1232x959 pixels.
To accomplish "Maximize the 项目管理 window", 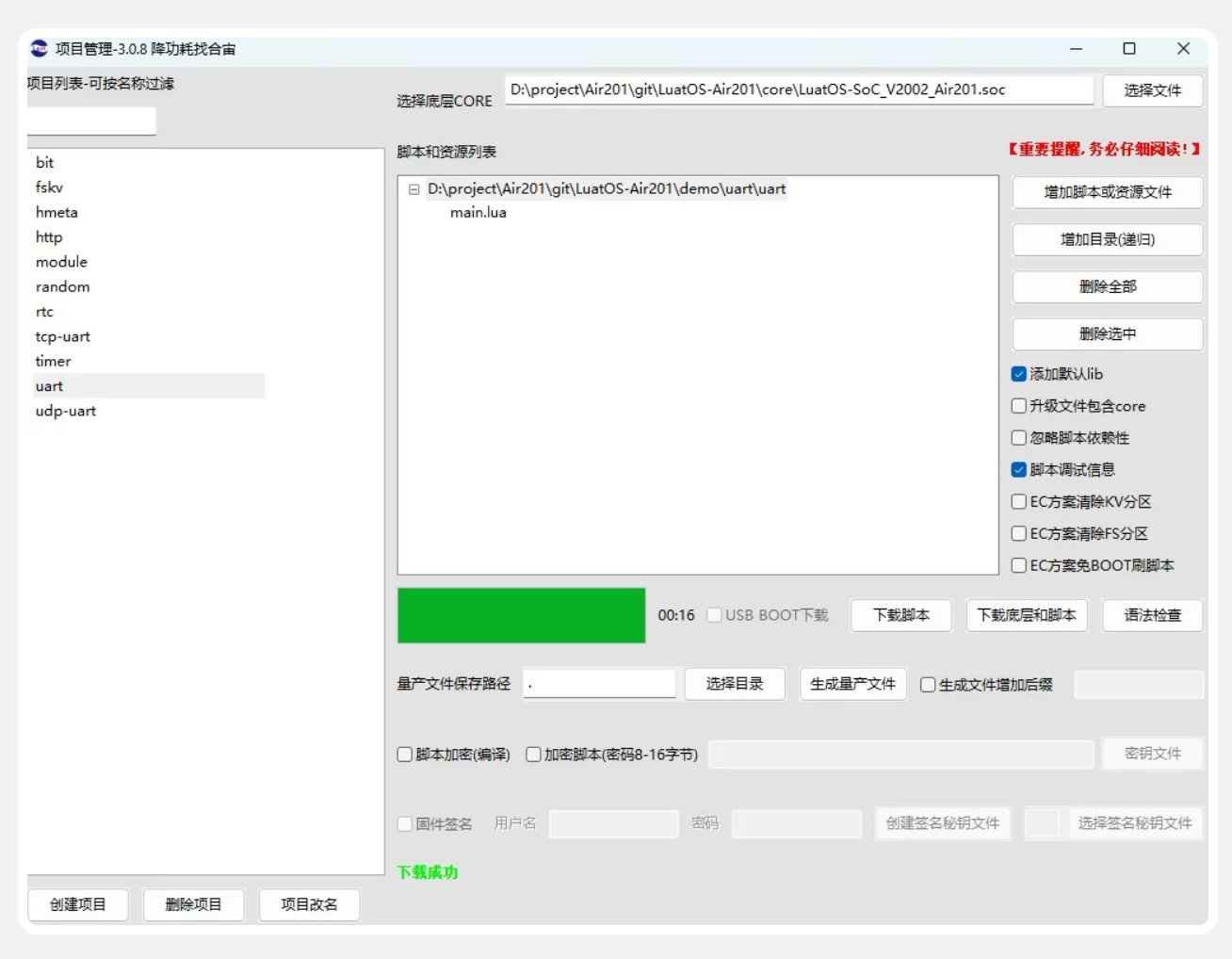I will point(1129,49).
